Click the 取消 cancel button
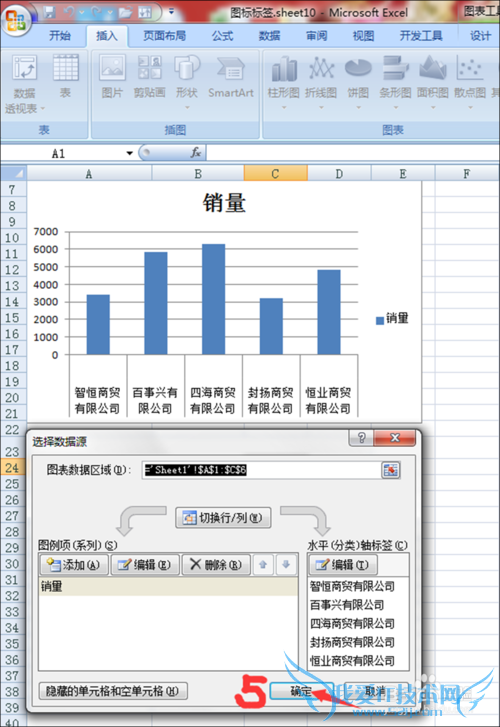This screenshot has height=727, width=500. coord(375,691)
